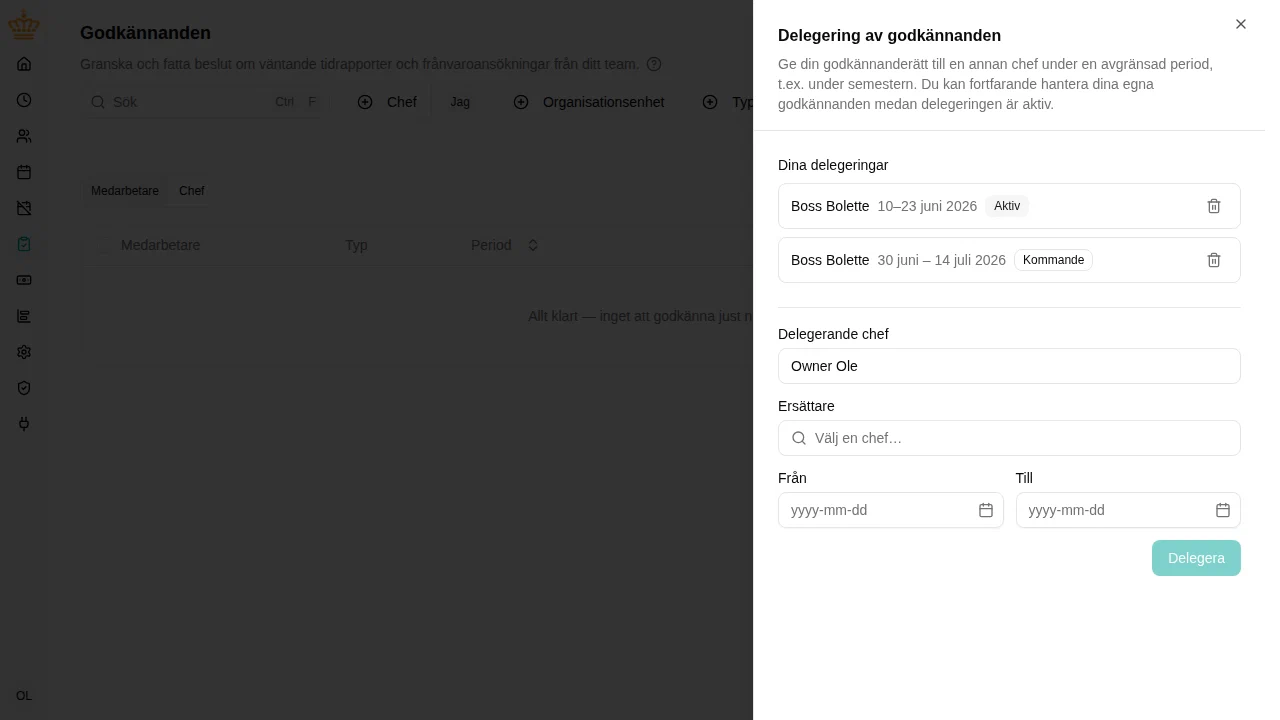Click the date text 30 juni – 14 juli 2026

point(941,260)
